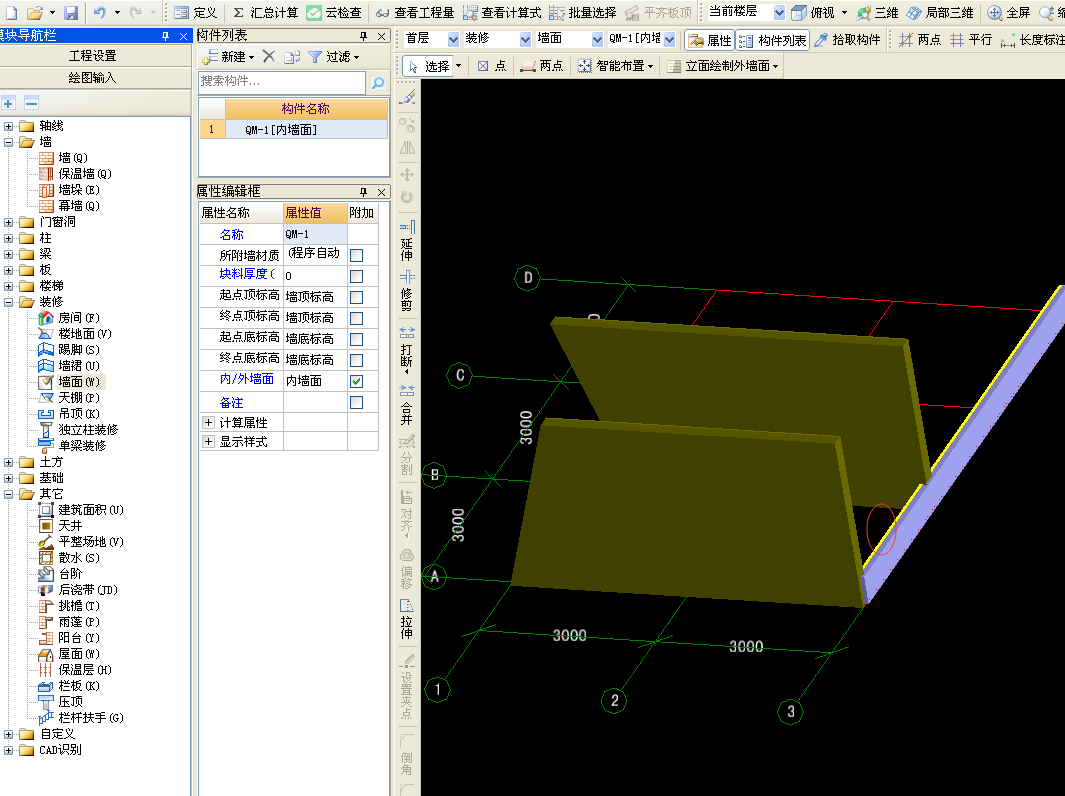Expand the 门窗洞 tree folder
Screen dimensions: 1065x796
tap(8, 222)
